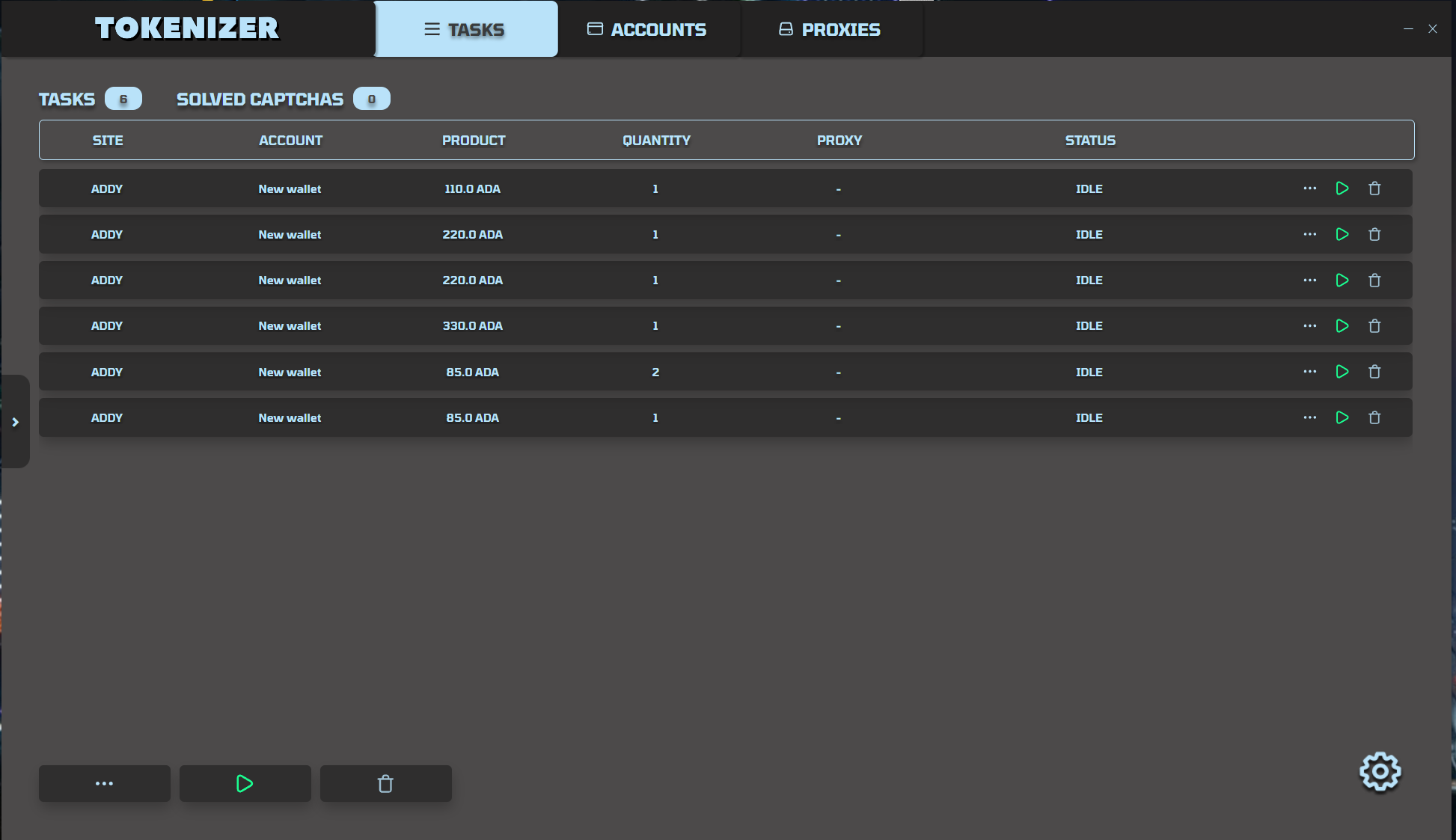
Task: Click the Product column header
Action: [x=474, y=140]
